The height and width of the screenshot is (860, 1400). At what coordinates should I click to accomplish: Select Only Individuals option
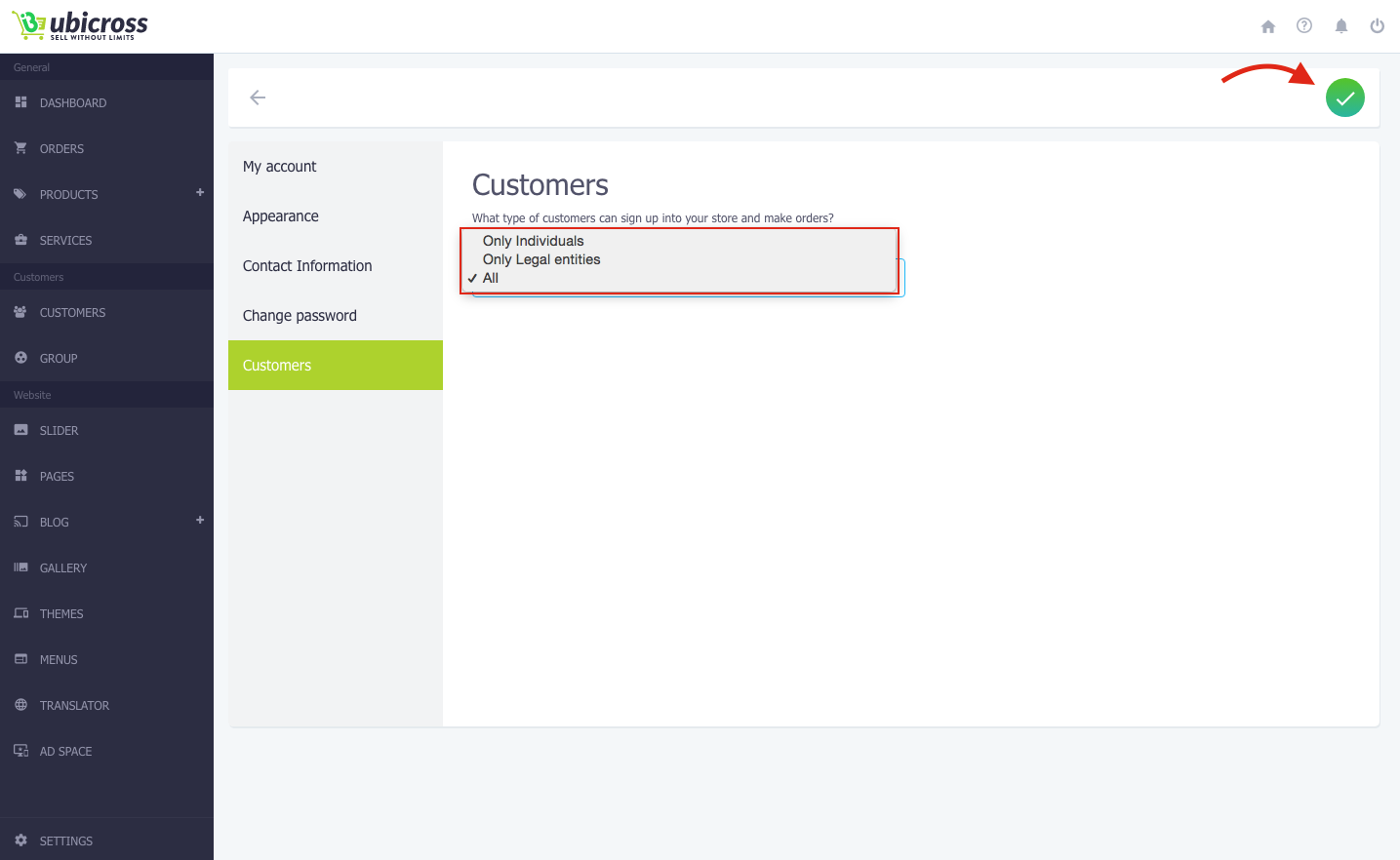[533, 241]
